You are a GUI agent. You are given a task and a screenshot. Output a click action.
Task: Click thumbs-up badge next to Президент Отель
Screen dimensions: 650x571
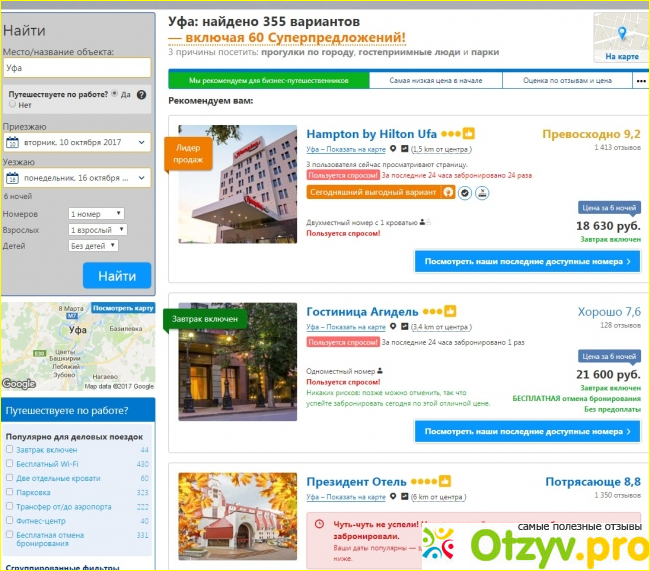[445, 481]
